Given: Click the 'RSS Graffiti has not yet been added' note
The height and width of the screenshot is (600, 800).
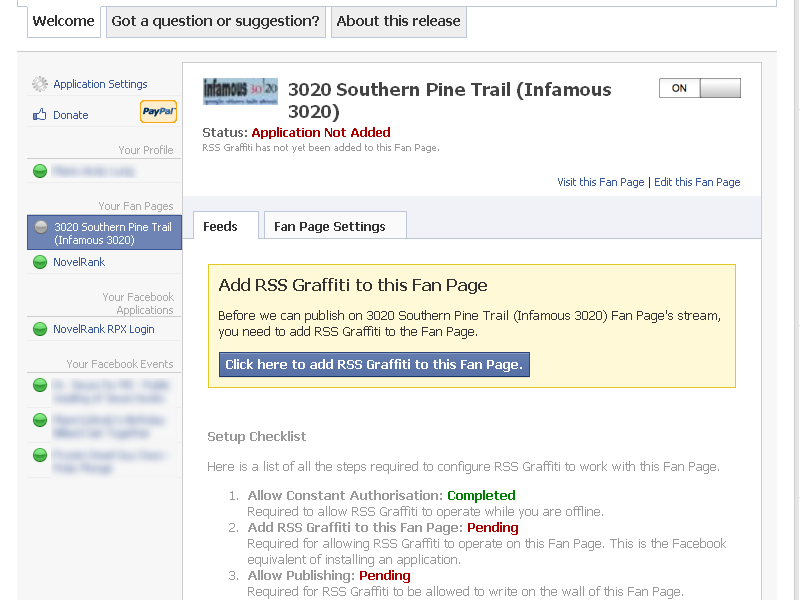Looking at the screenshot, I should (x=320, y=147).
